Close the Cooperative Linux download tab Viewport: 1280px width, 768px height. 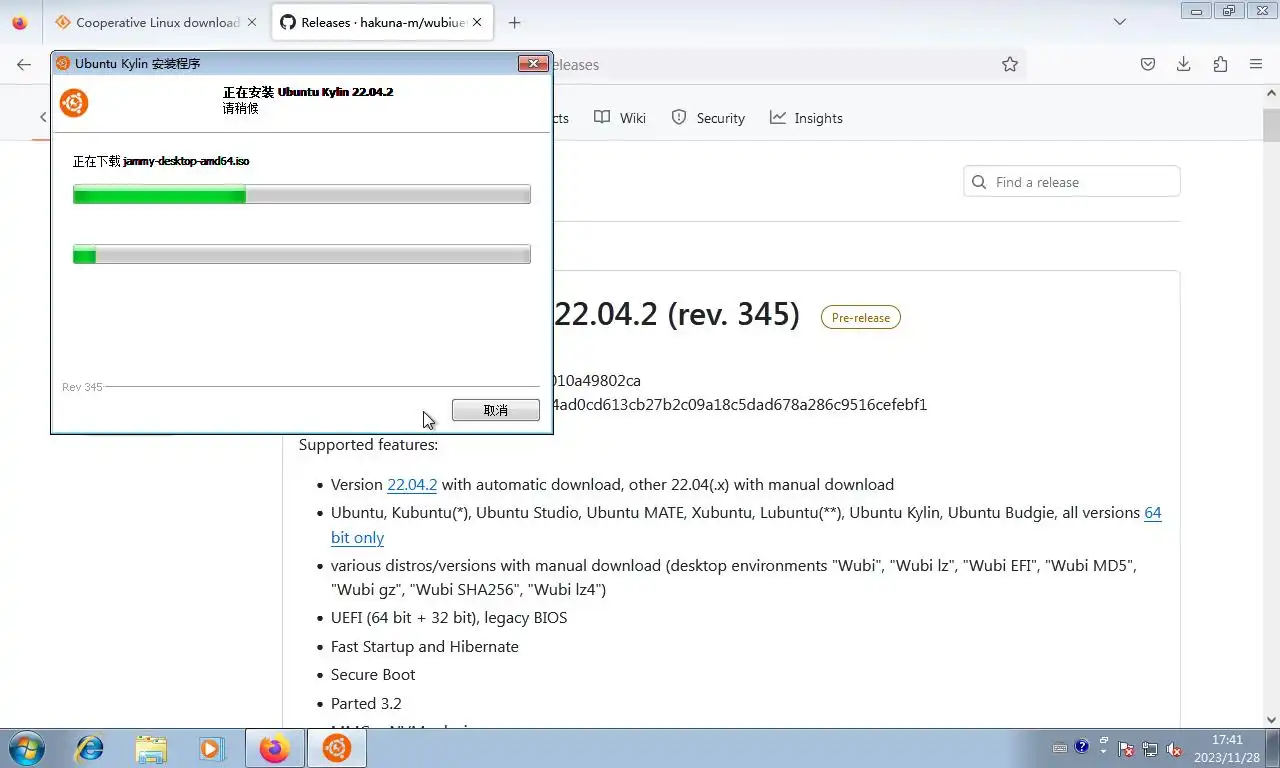tap(251, 22)
